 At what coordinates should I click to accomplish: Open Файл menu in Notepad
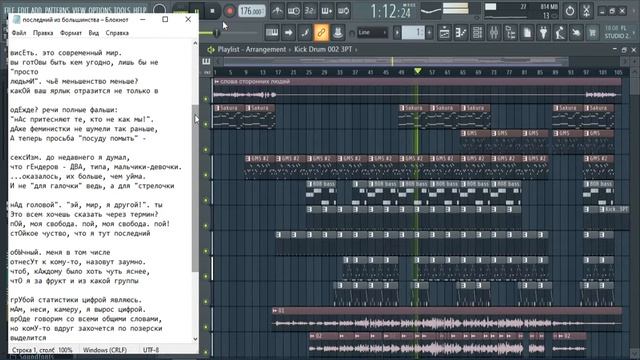pos(19,33)
